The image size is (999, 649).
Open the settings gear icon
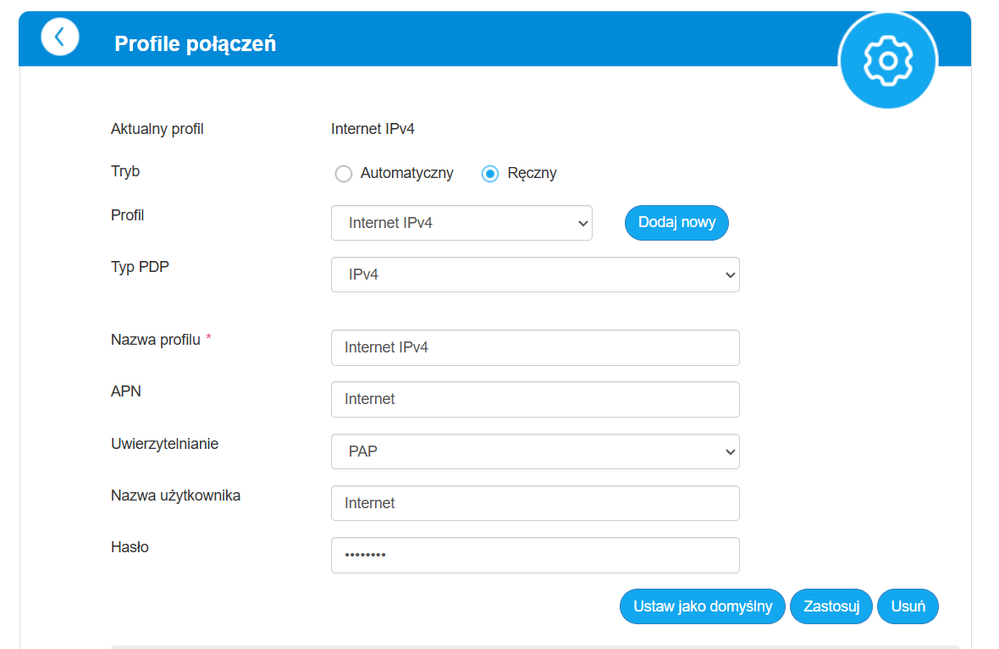click(x=888, y=61)
